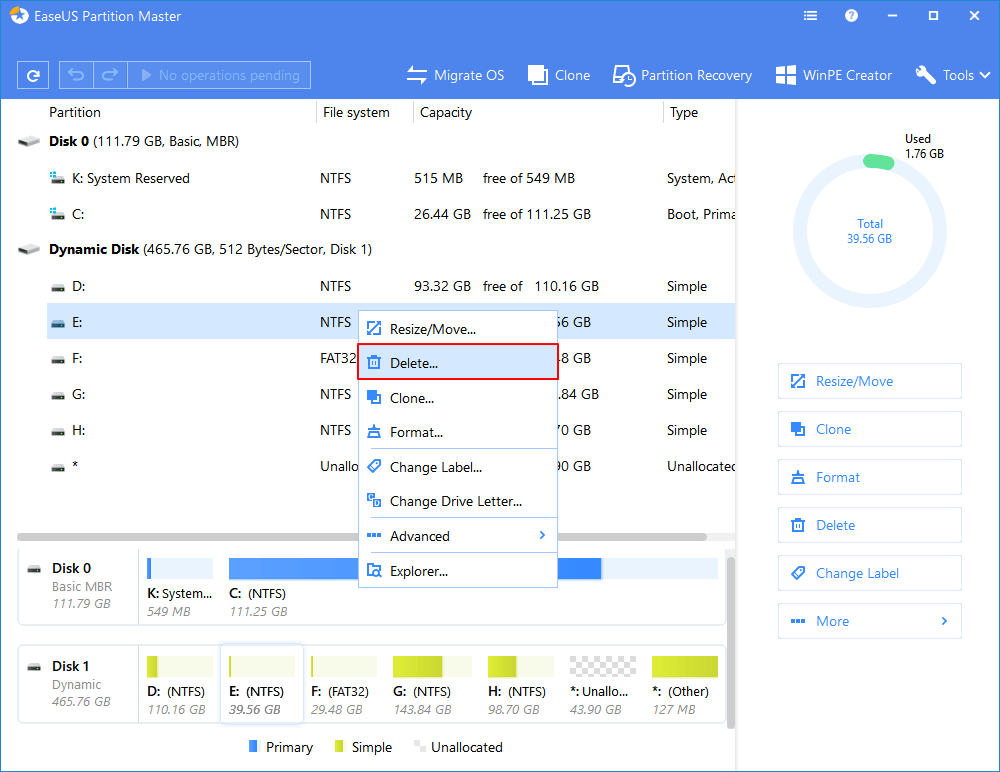The image size is (1000, 772).
Task: Open the Clone tool in top toolbar
Action: click(x=559, y=75)
